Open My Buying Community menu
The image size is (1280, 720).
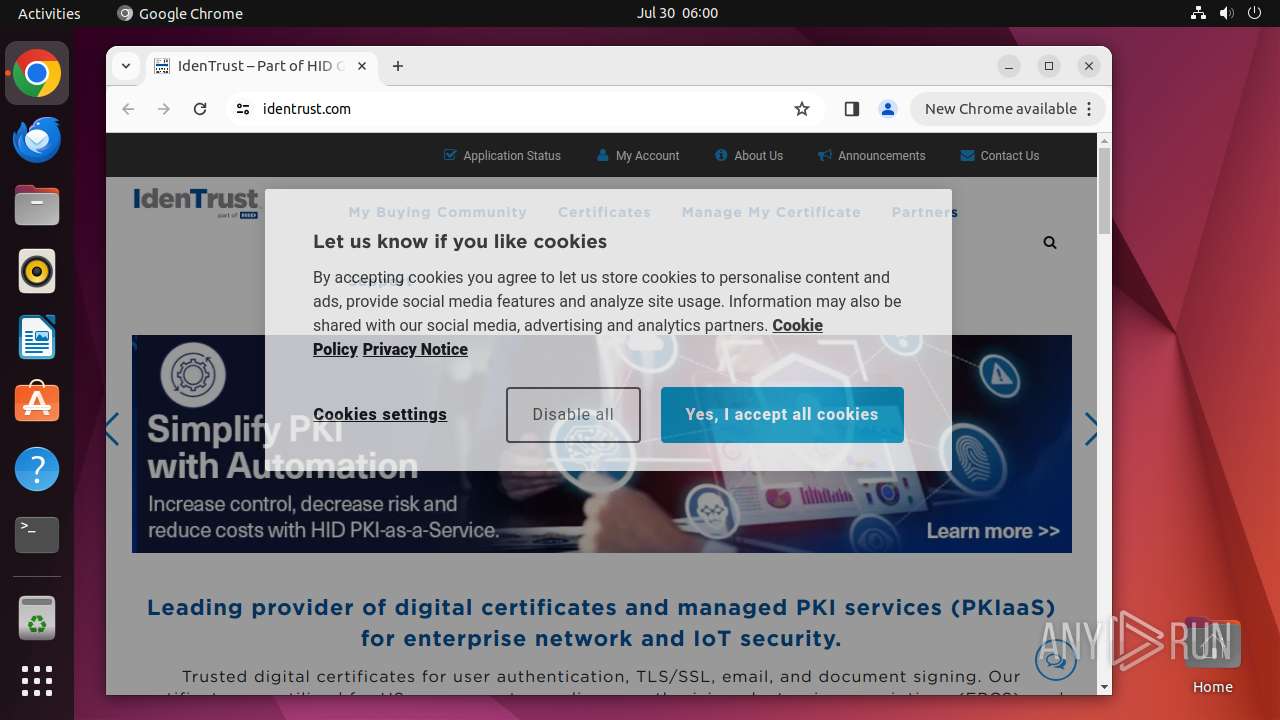(438, 212)
